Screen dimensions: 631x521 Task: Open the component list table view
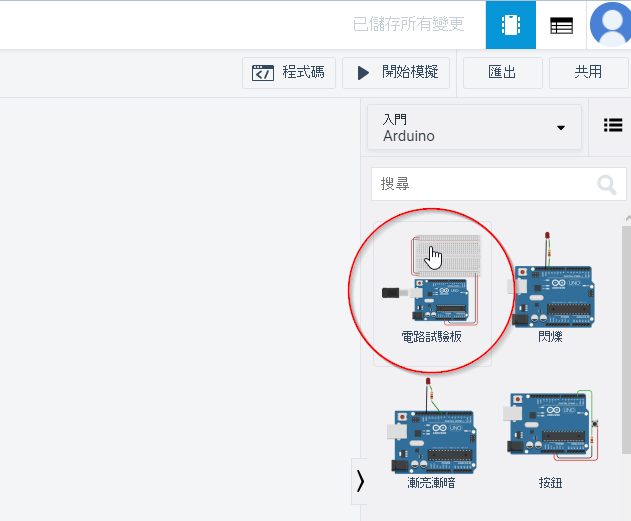pyautogui.click(x=561, y=25)
